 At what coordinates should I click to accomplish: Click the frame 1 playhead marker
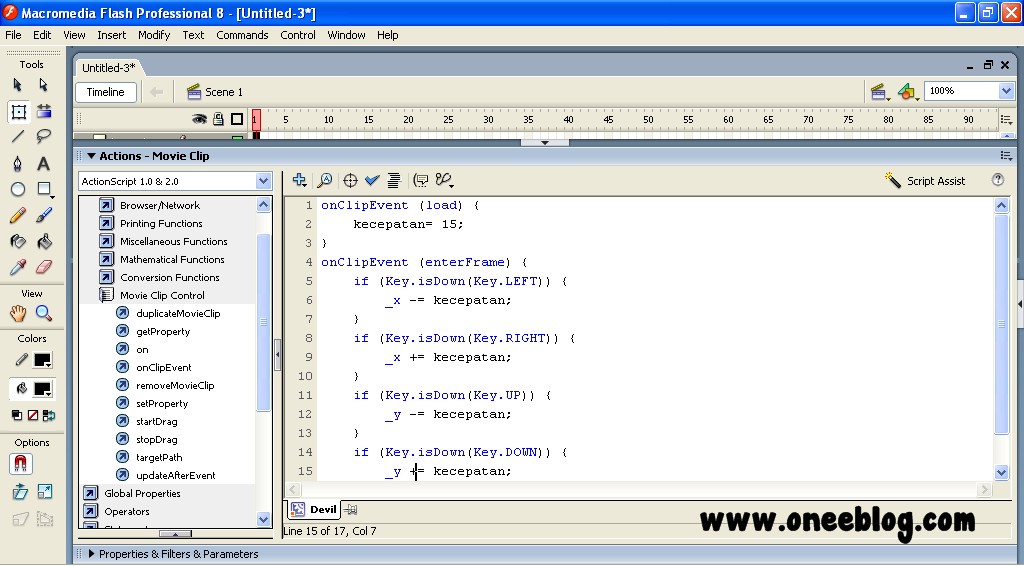tap(256, 119)
